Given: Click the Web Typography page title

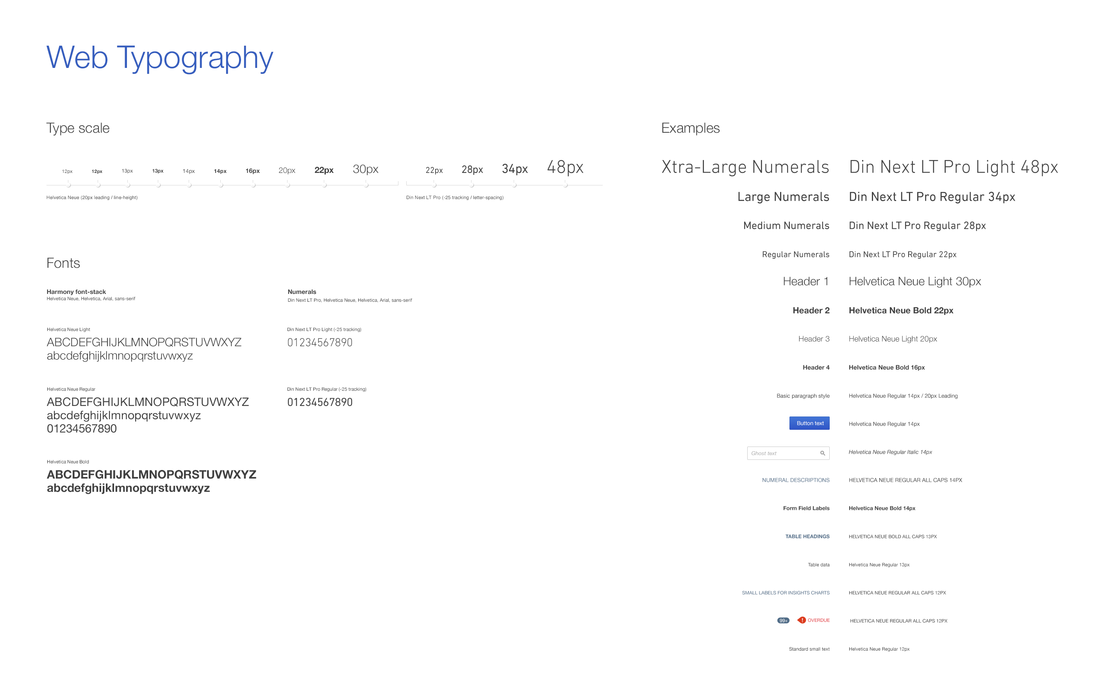Looking at the screenshot, I should tap(160, 58).
